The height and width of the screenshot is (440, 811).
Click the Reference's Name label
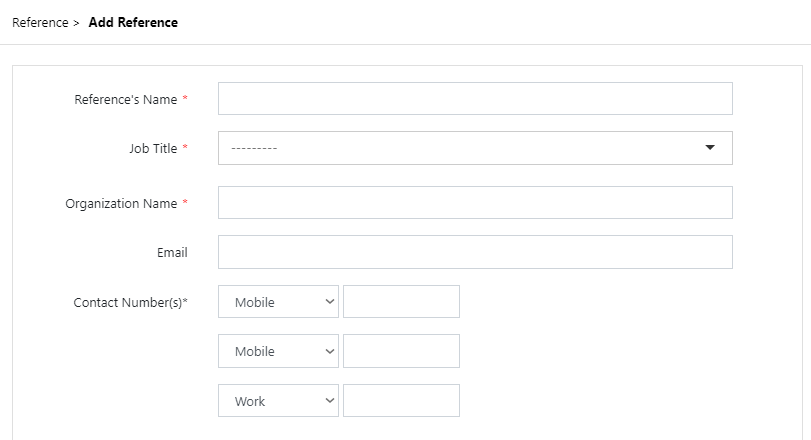point(125,100)
